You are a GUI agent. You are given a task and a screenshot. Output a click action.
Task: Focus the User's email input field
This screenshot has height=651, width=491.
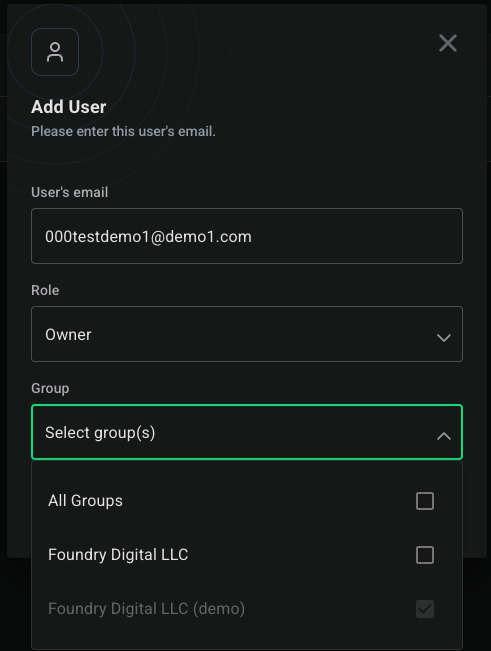pos(247,236)
